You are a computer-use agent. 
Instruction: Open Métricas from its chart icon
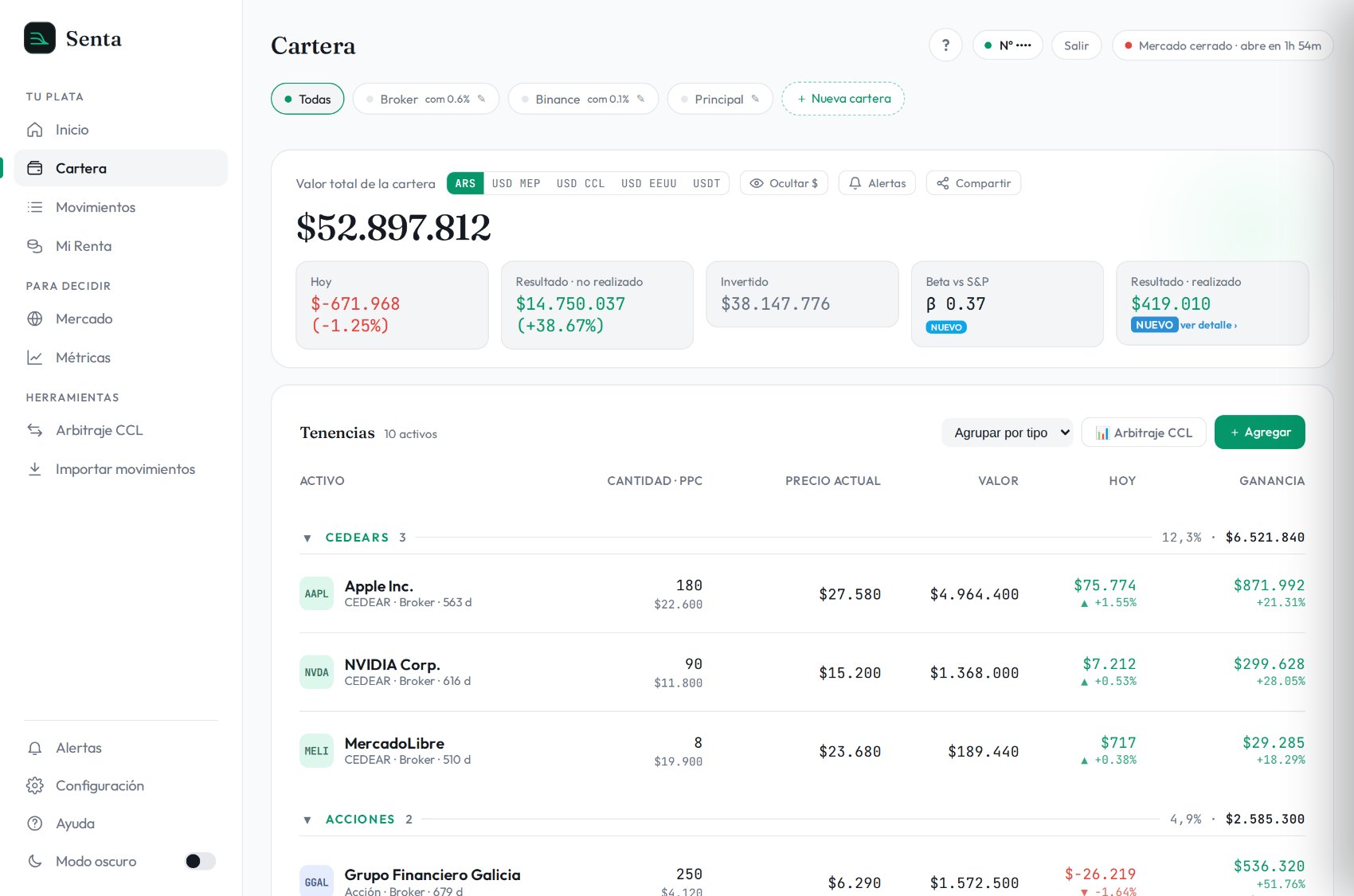(x=35, y=358)
